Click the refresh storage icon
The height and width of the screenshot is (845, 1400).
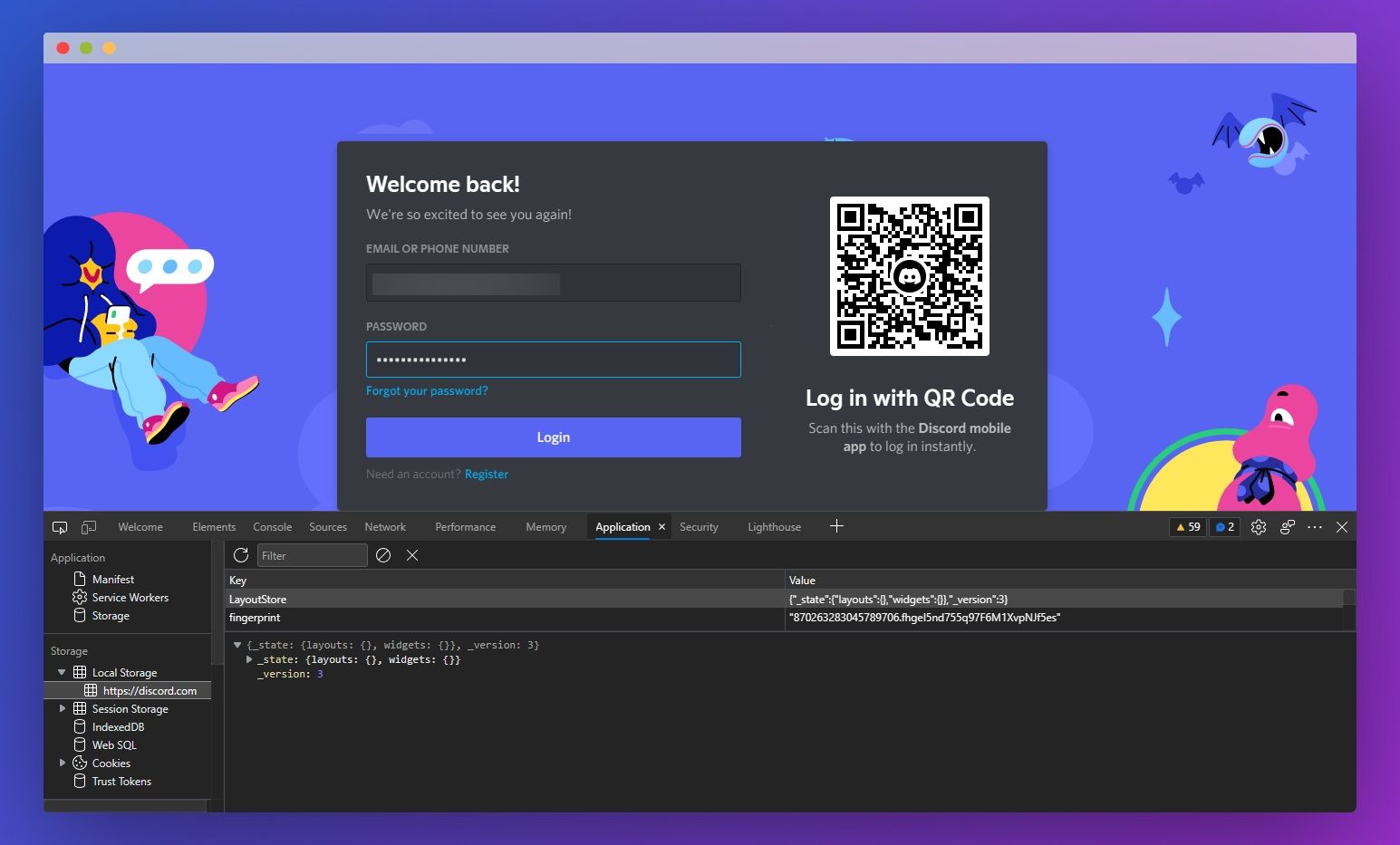(241, 555)
